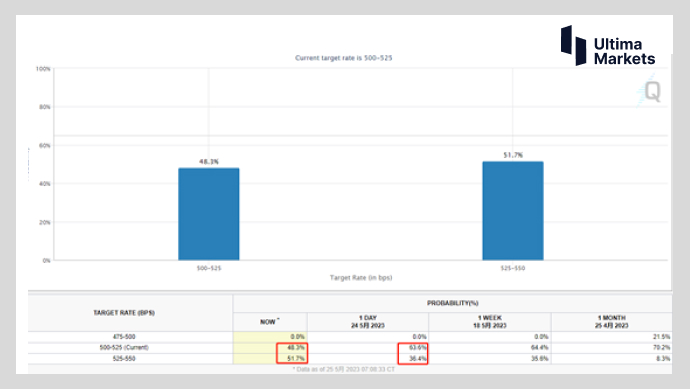
Task: Click the PROBABILITY(%) table header
Action: point(452,303)
